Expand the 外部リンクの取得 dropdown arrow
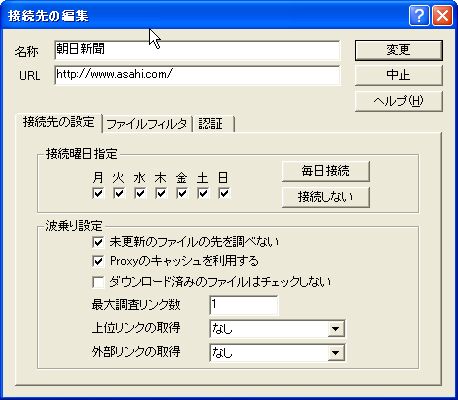This screenshot has height=400, width=458. pos(335,352)
